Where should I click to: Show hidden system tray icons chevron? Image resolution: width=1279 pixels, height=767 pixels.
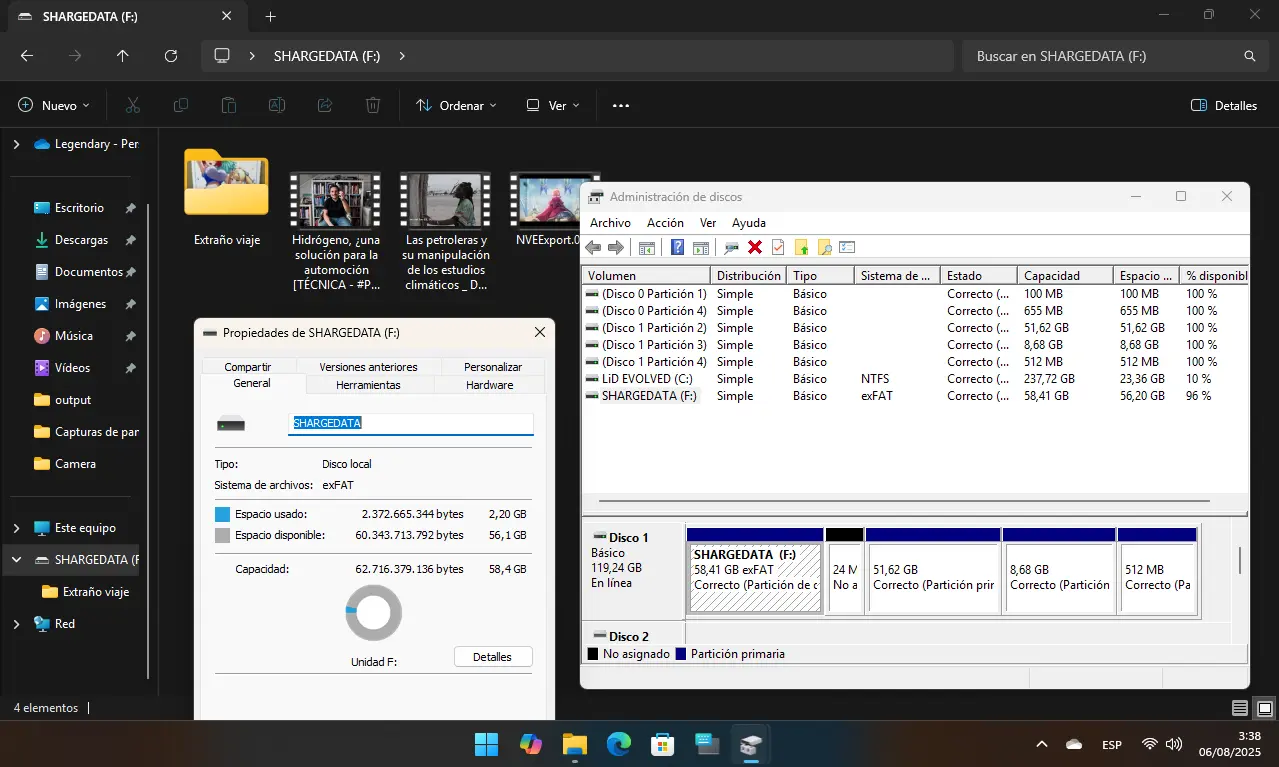click(x=1042, y=744)
